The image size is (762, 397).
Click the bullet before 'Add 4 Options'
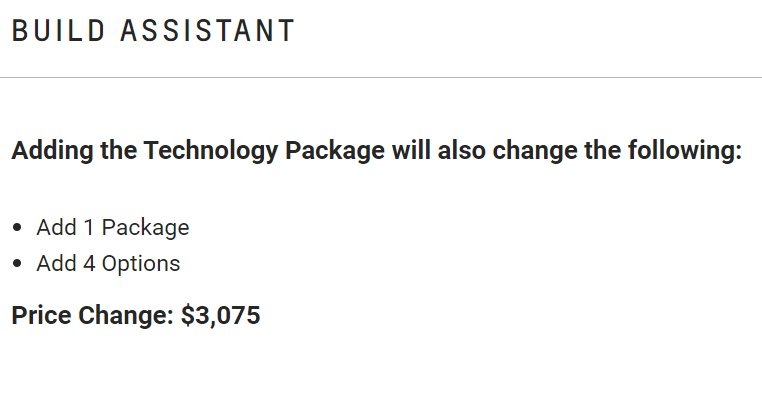coord(17,263)
